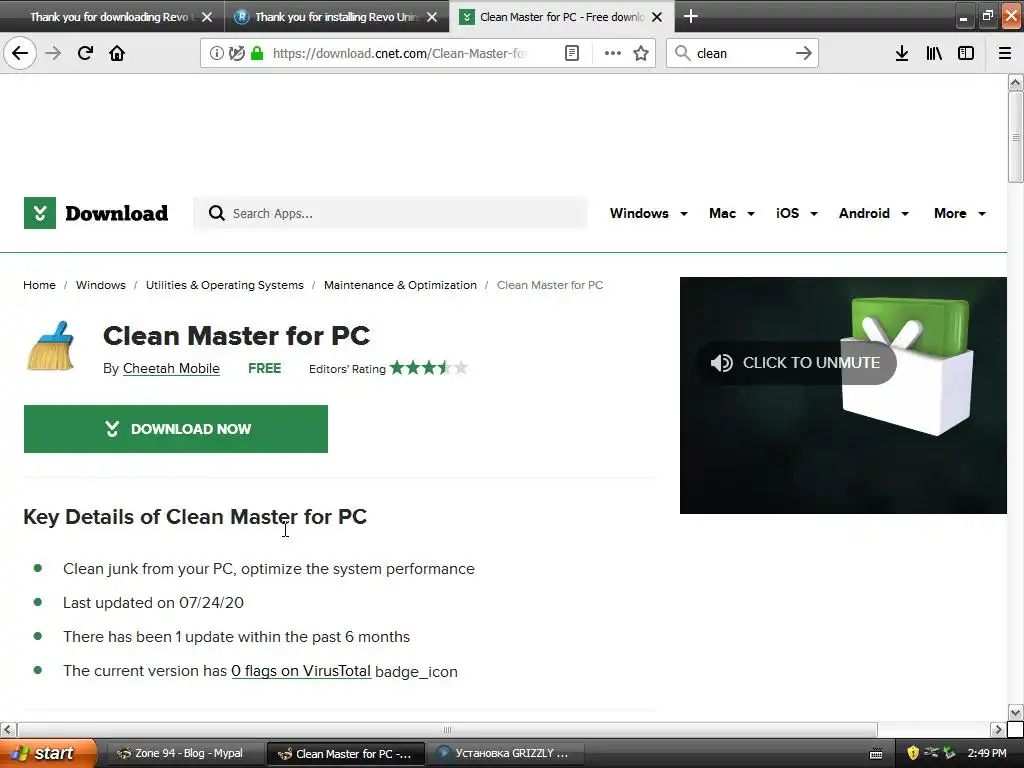Image resolution: width=1024 pixels, height=768 pixels.
Task: Close the Clean Master for PC tab
Action: (658, 17)
